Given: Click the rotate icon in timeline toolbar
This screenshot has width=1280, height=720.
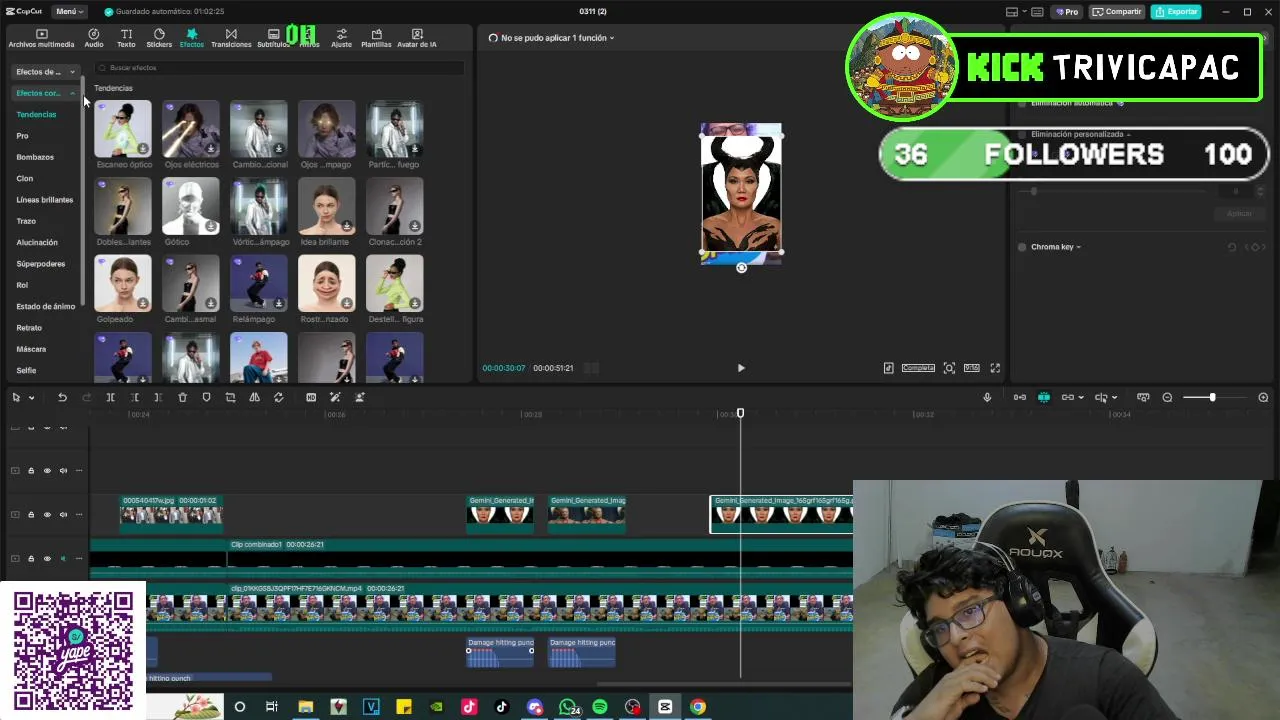Looking at the screenshot, I should [x=278, y=397].
